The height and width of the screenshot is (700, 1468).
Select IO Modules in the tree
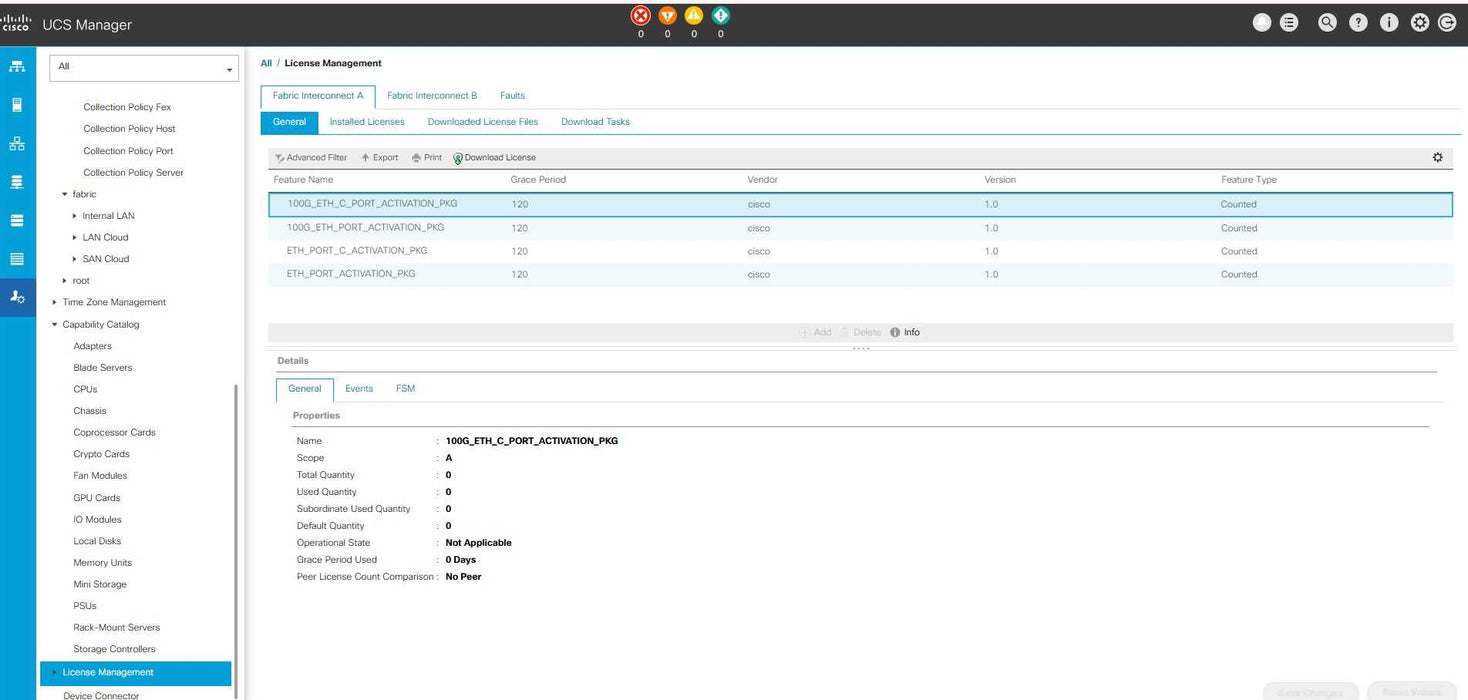97,520
